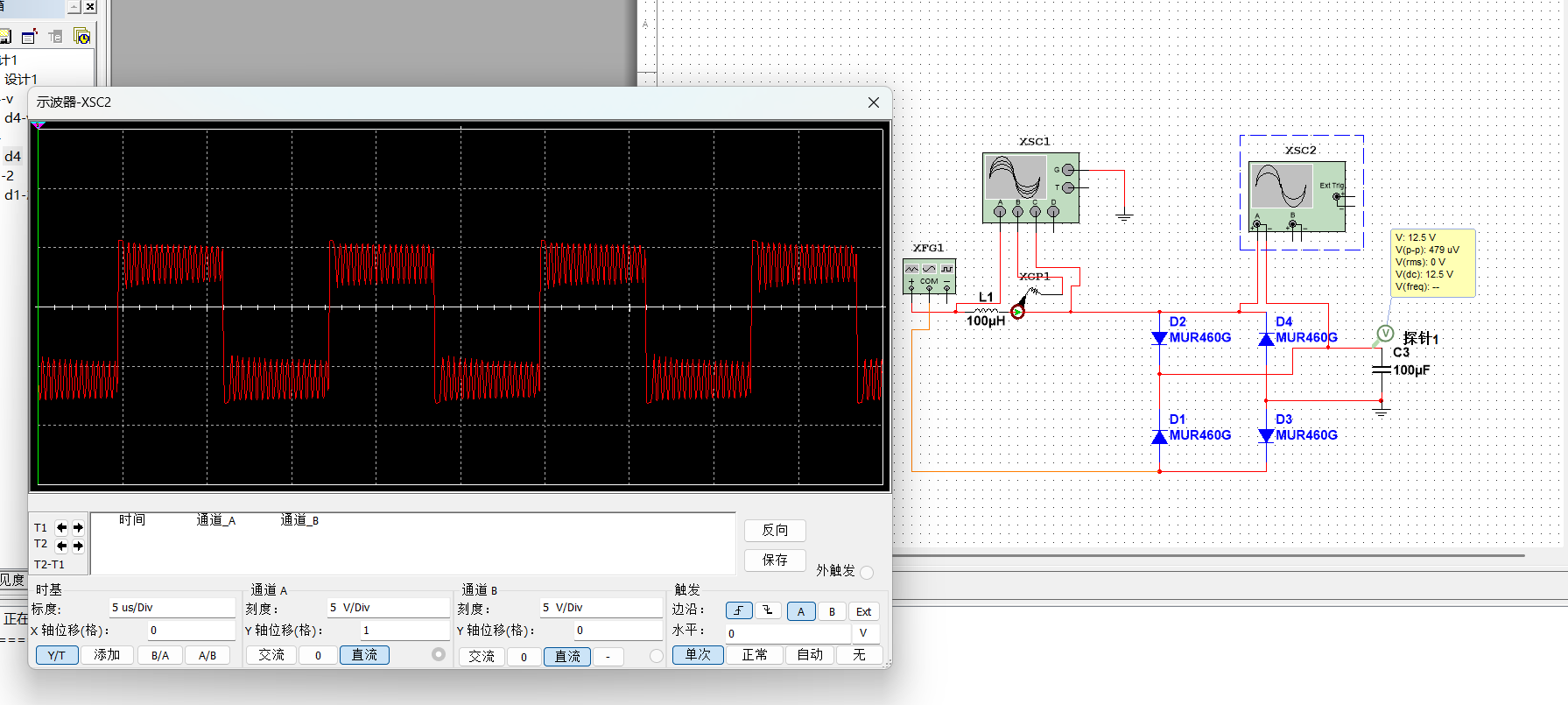The width and height of the screenshot is (1568, 705).
Task: Set Channel A coupling to 直流 (DC)
Action: (364, 655)
